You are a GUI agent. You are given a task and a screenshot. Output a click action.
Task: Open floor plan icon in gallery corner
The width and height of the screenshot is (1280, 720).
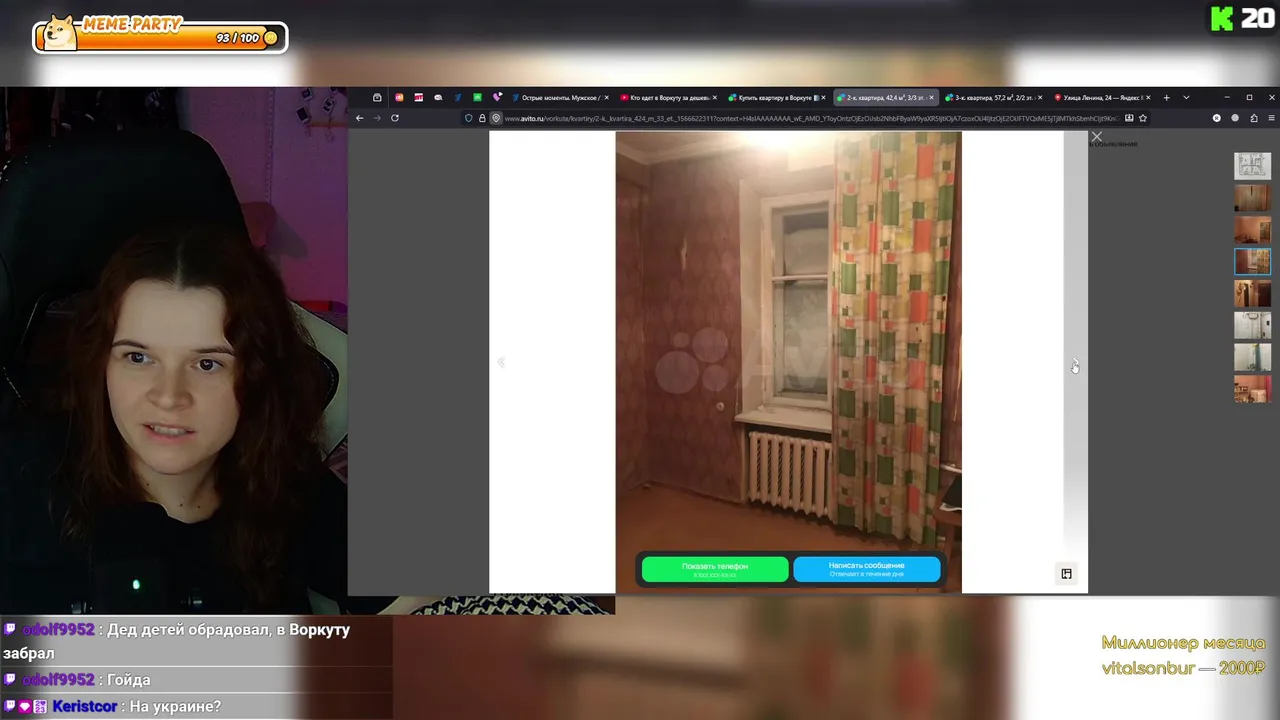(x=1066, y=574)
